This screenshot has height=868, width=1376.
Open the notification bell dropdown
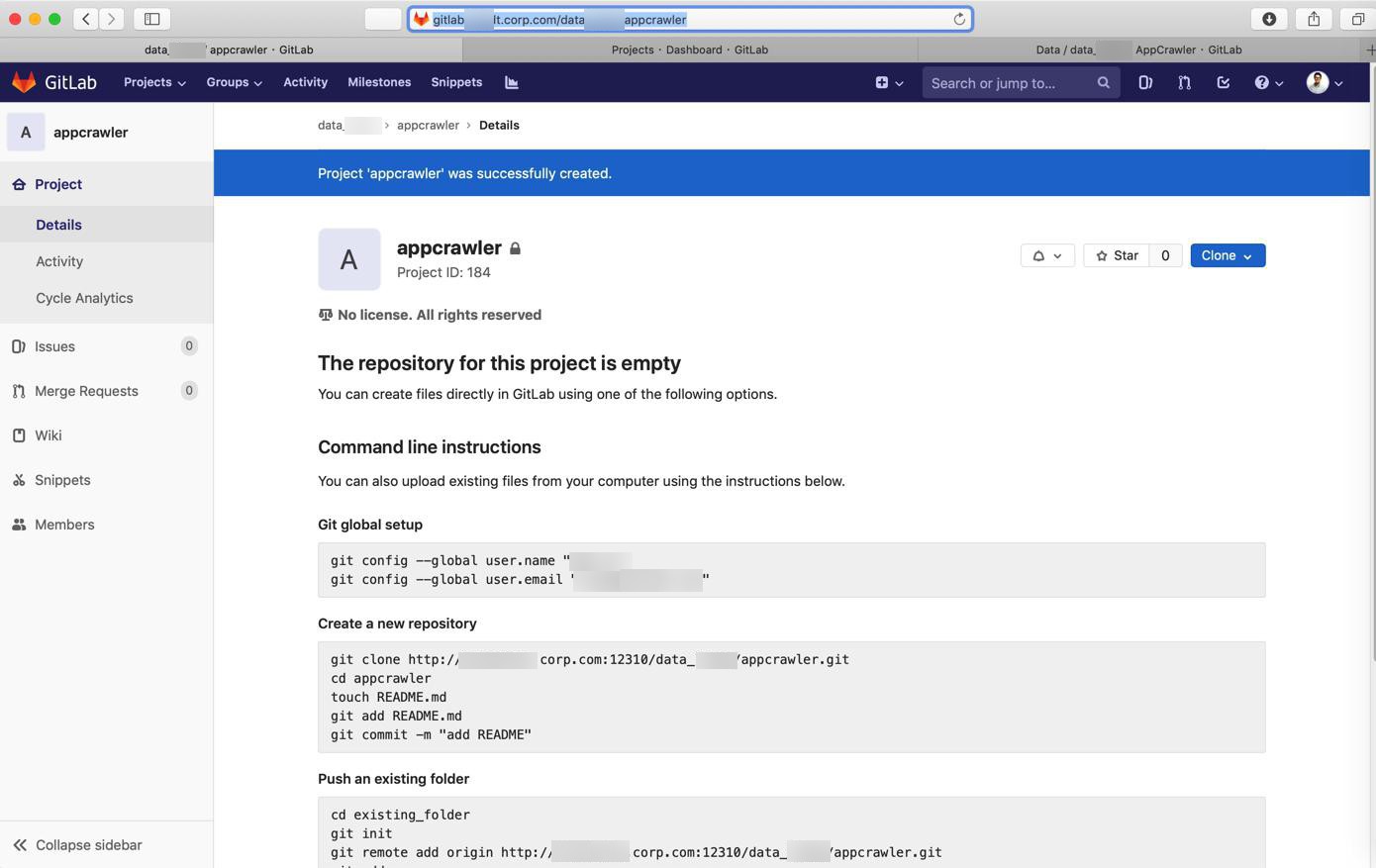coord(1047,255)
